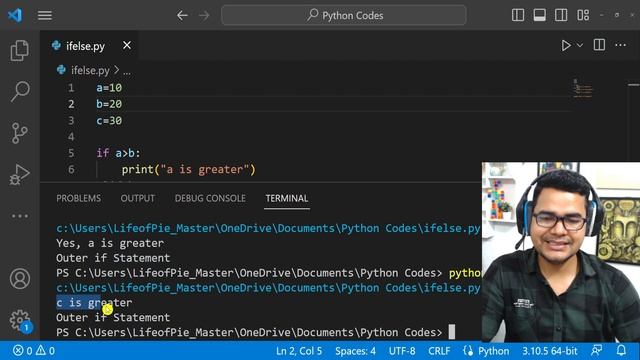Select the TERMINAL panel tab
This screenshot has height=360, width=640.
(x=287, y=198)
